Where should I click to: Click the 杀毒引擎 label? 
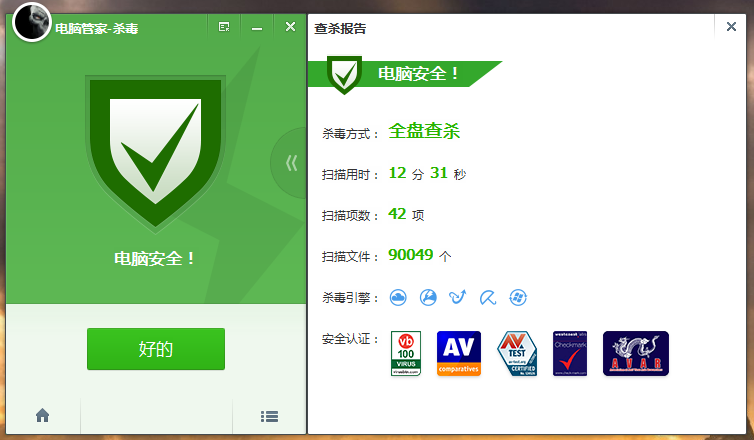tap(351, 298)
